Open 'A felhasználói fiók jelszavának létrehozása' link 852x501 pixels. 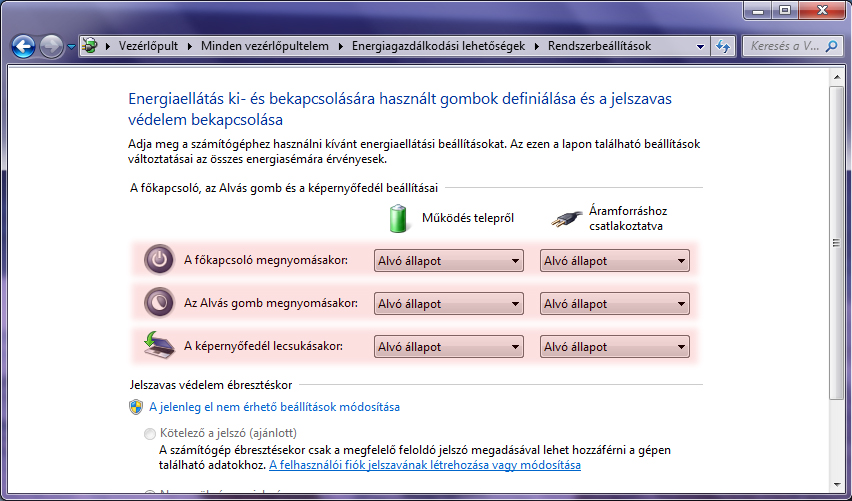coord(425,465)
